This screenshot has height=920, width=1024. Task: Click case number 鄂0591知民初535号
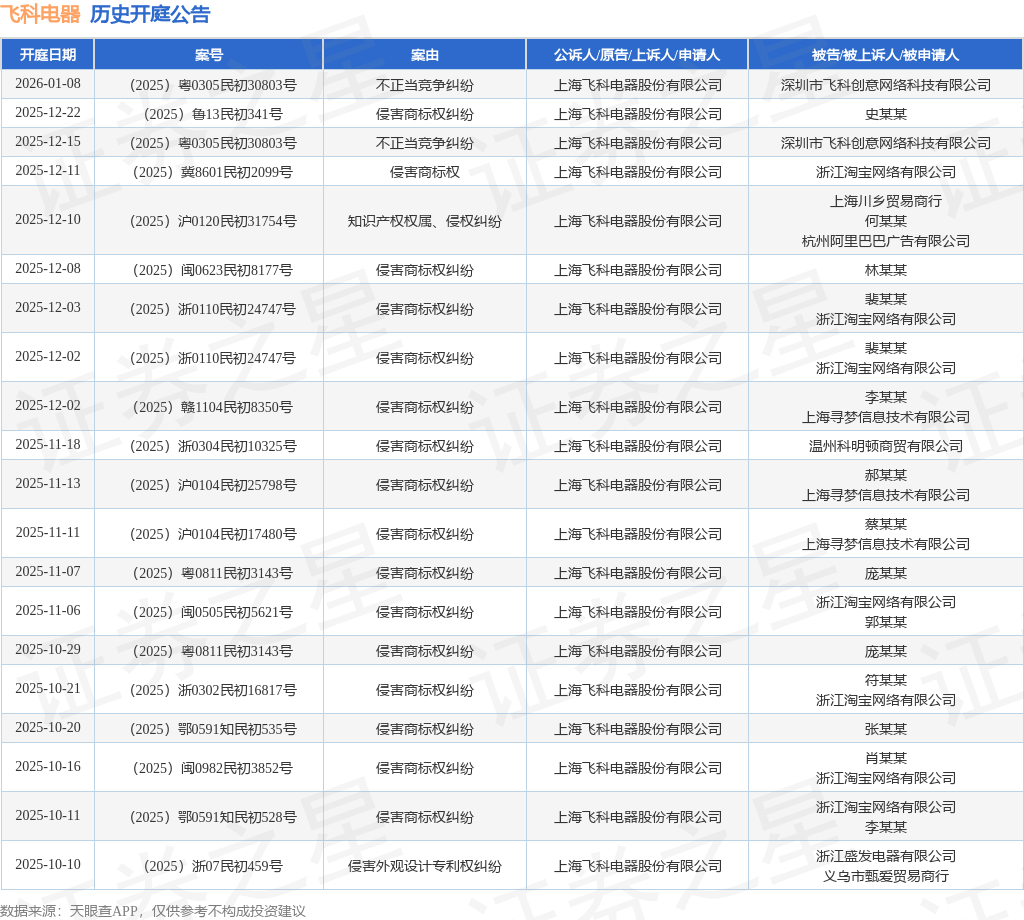point(213,729)
